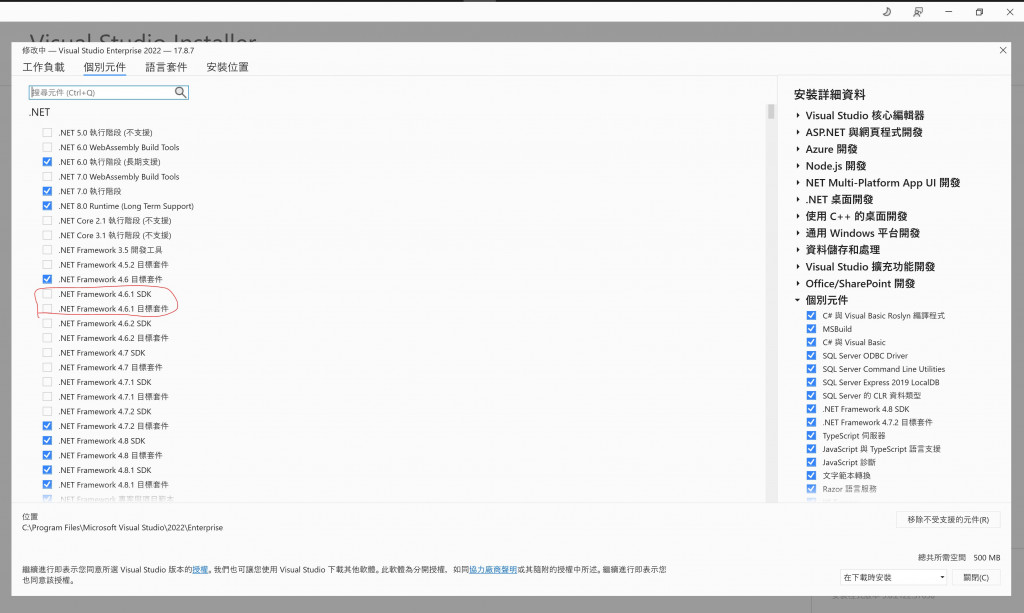This screenshot has width=1024, height=613.
Task: Check .NET Core 3.1 執行階段 (不支援)
Action: coord(47,236)
